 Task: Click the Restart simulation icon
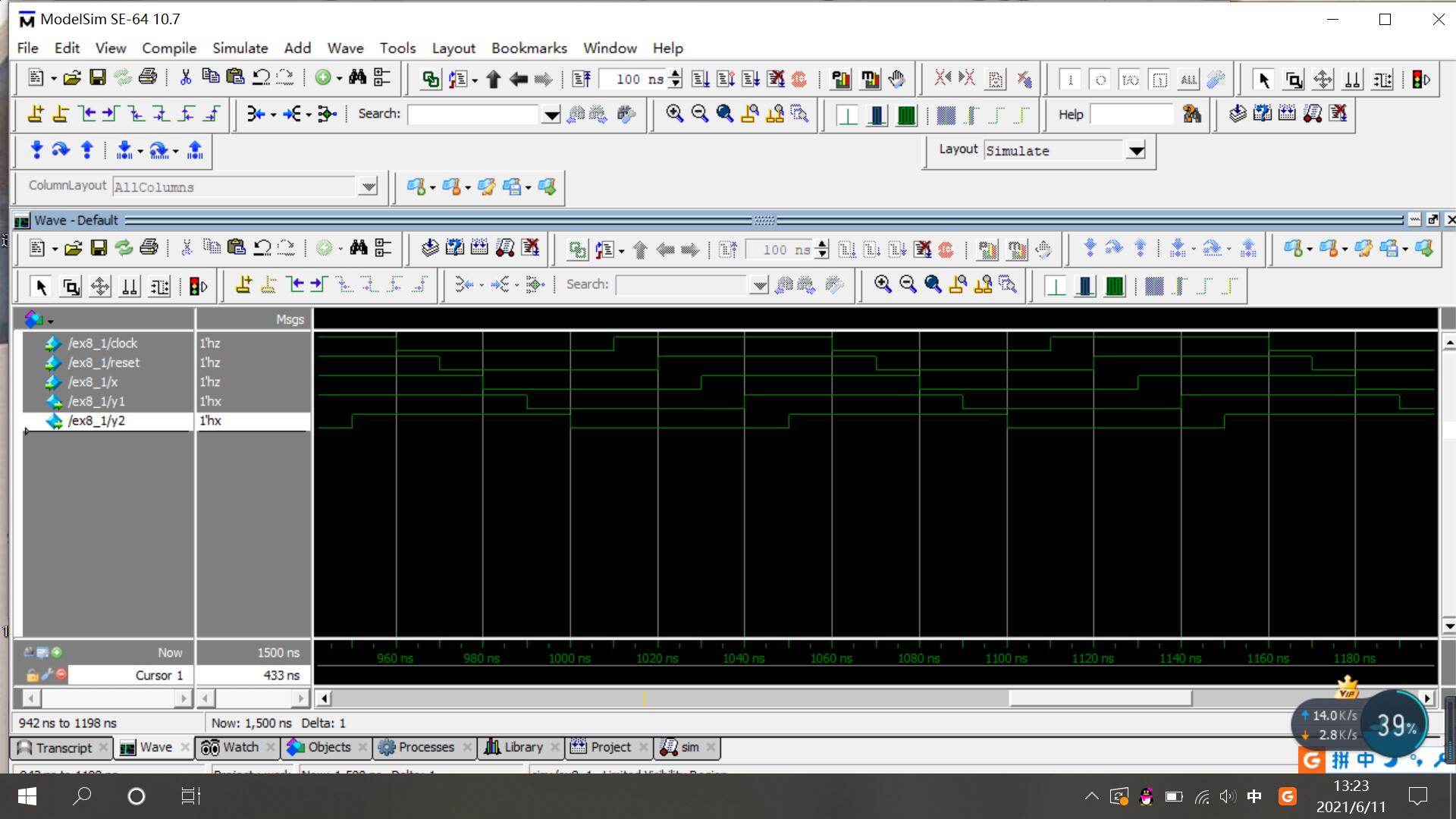[582, 79]
